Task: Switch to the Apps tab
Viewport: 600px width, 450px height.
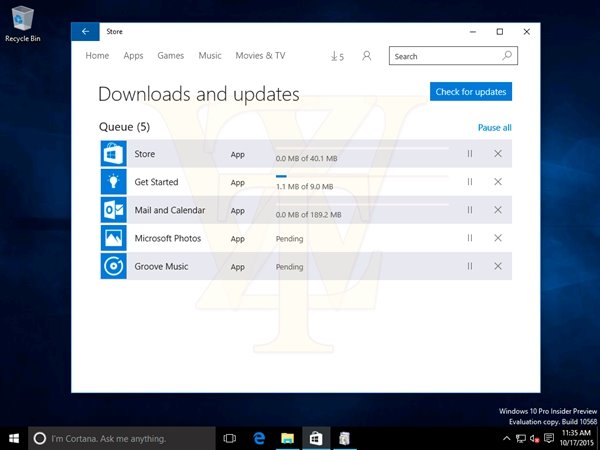Action: coord(133,56)
